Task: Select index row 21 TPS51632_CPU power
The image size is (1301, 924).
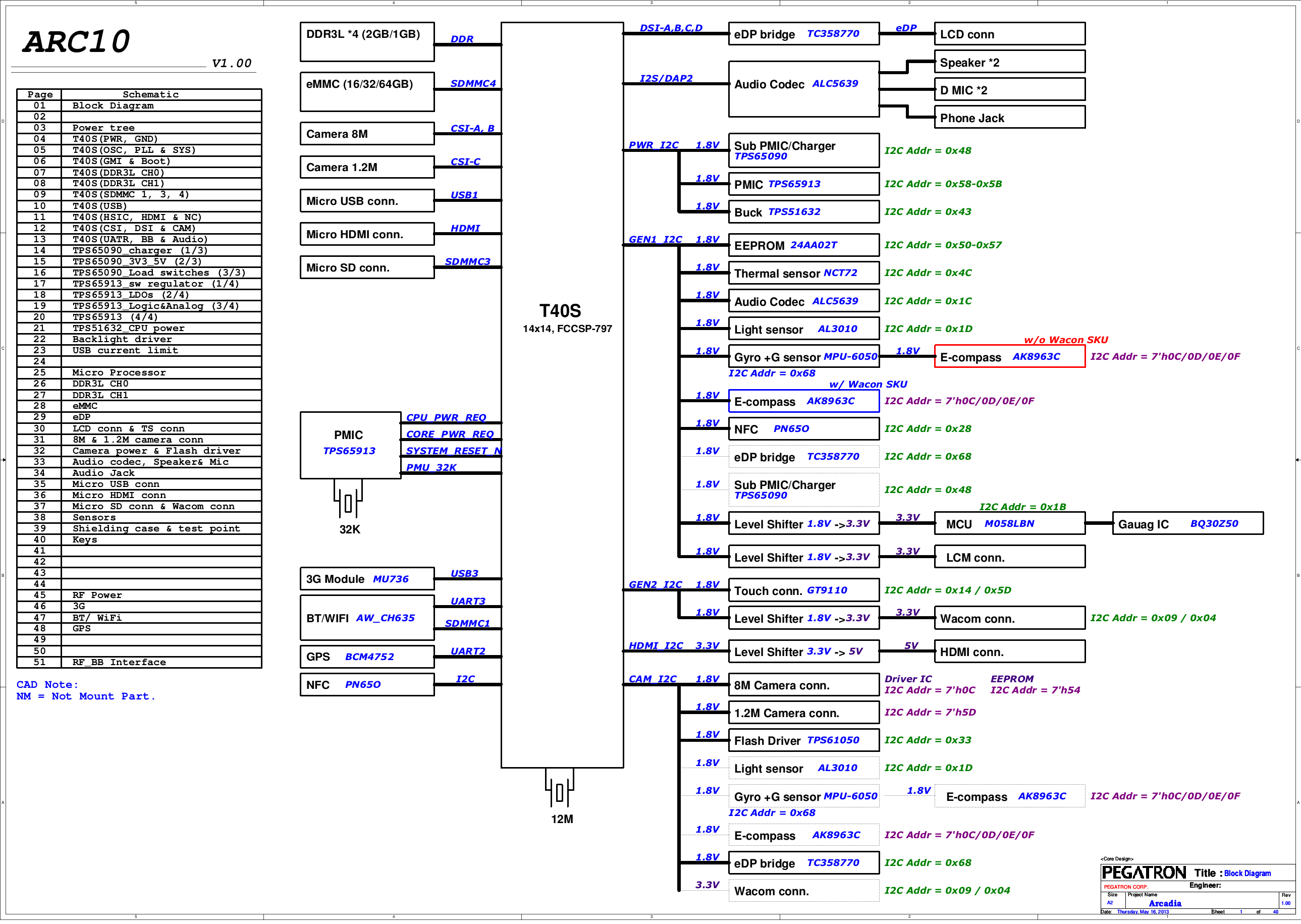Action: pyautogui.click(x=139, y=329)
